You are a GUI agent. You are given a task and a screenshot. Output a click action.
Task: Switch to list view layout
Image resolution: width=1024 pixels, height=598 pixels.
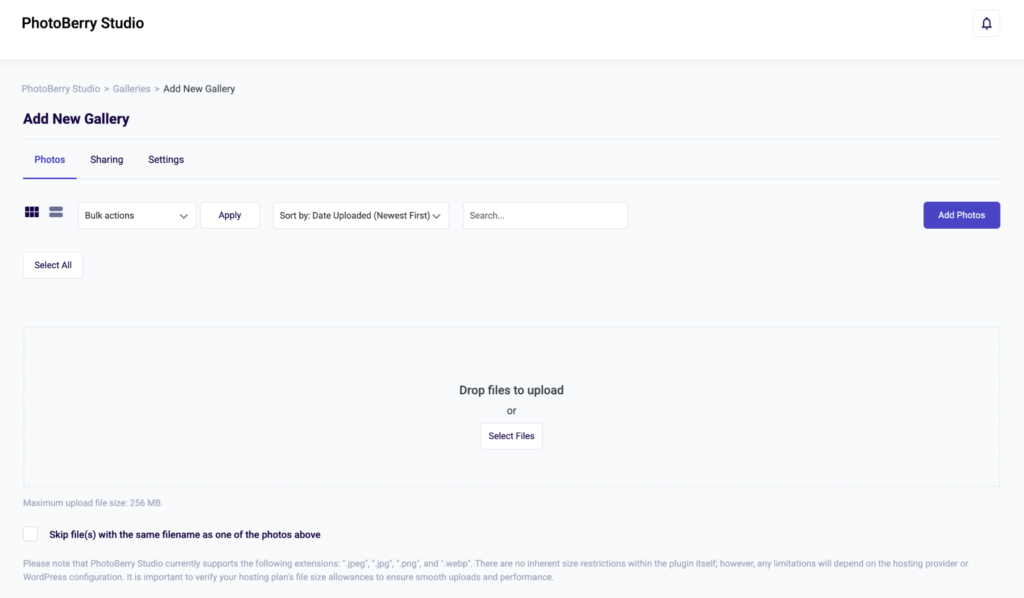pyautogui.click(x=56, y=212)
